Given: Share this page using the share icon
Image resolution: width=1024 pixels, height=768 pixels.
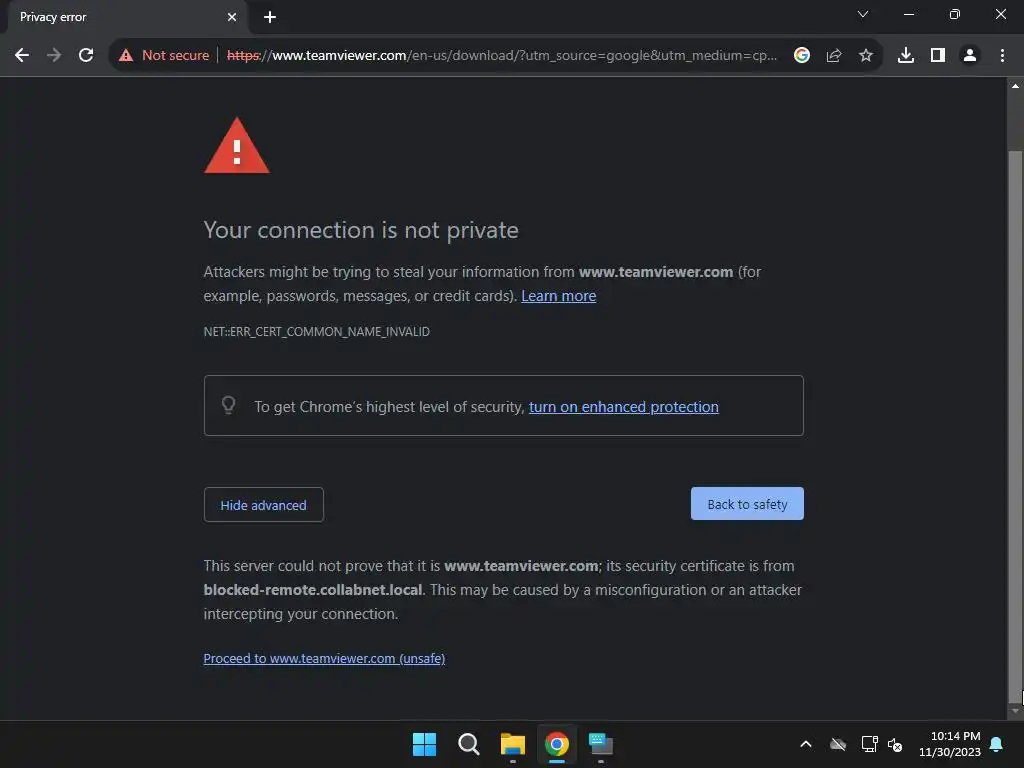Looking at the screenshot, I should click(x=834, y=56).
